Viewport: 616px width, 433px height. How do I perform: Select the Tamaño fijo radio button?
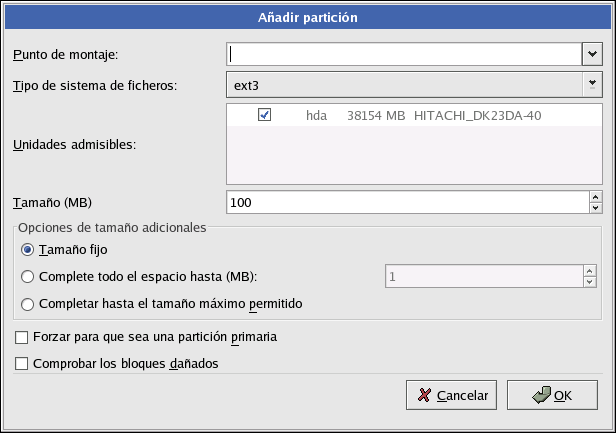pos(27,250)
